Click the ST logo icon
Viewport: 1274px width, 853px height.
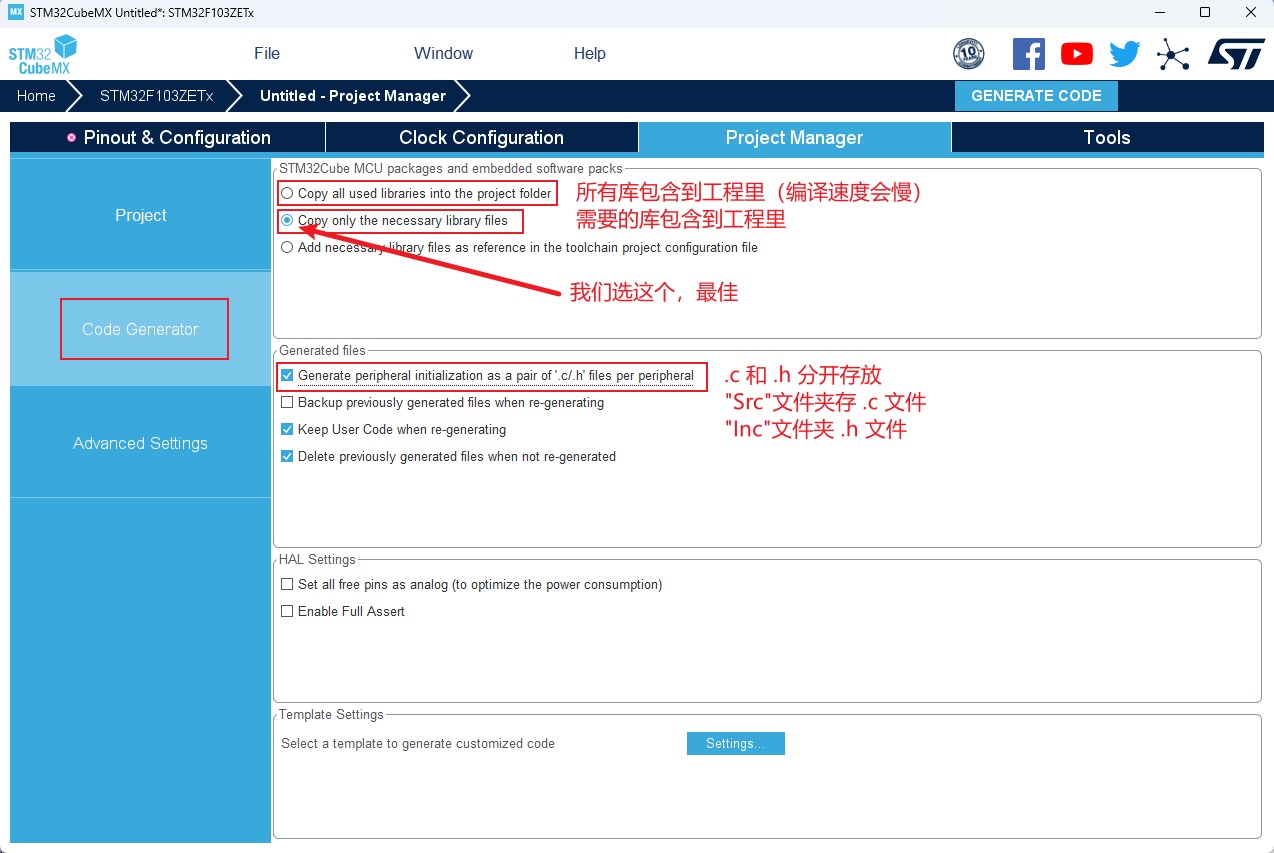[1236, 54]
